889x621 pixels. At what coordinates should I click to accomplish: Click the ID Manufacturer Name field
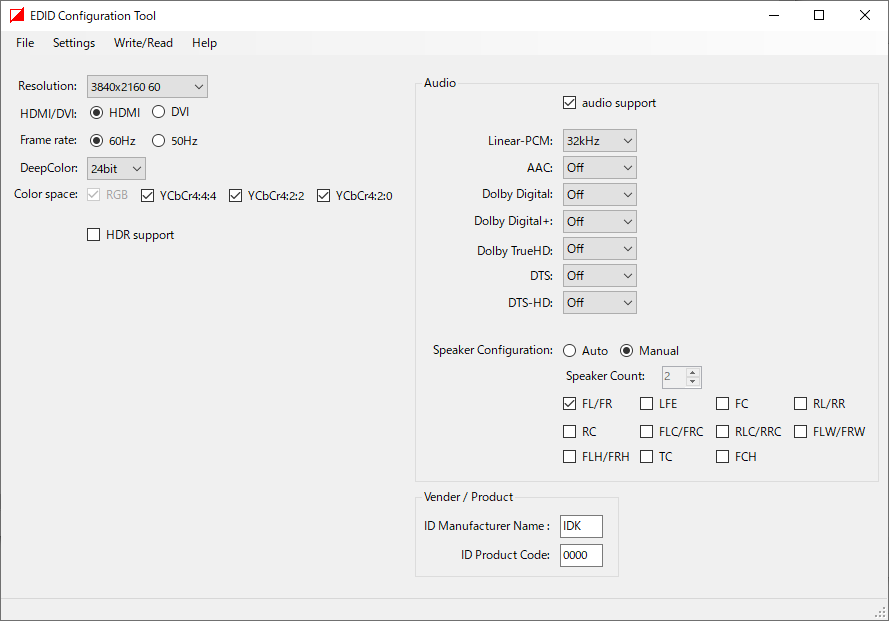581,526
